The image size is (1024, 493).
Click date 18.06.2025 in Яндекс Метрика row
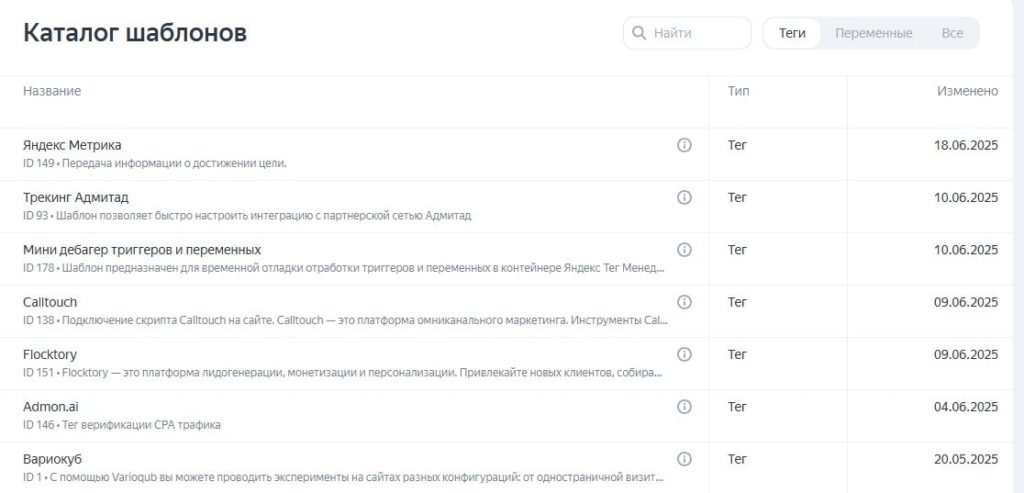click(x=966, y=145)
